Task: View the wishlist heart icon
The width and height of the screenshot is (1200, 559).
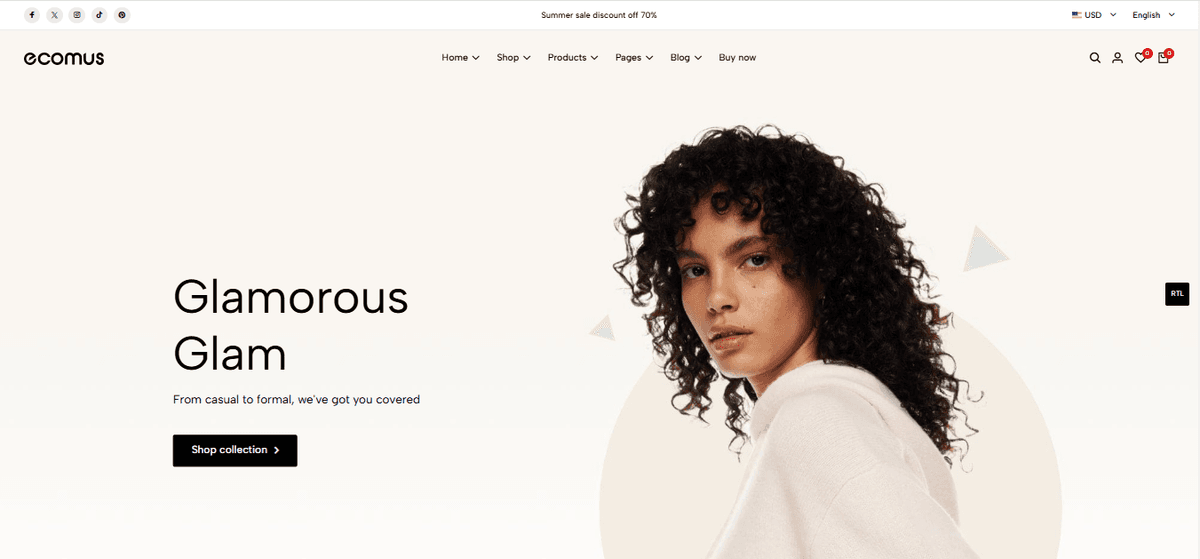Action: click(x=1140, y=58)
